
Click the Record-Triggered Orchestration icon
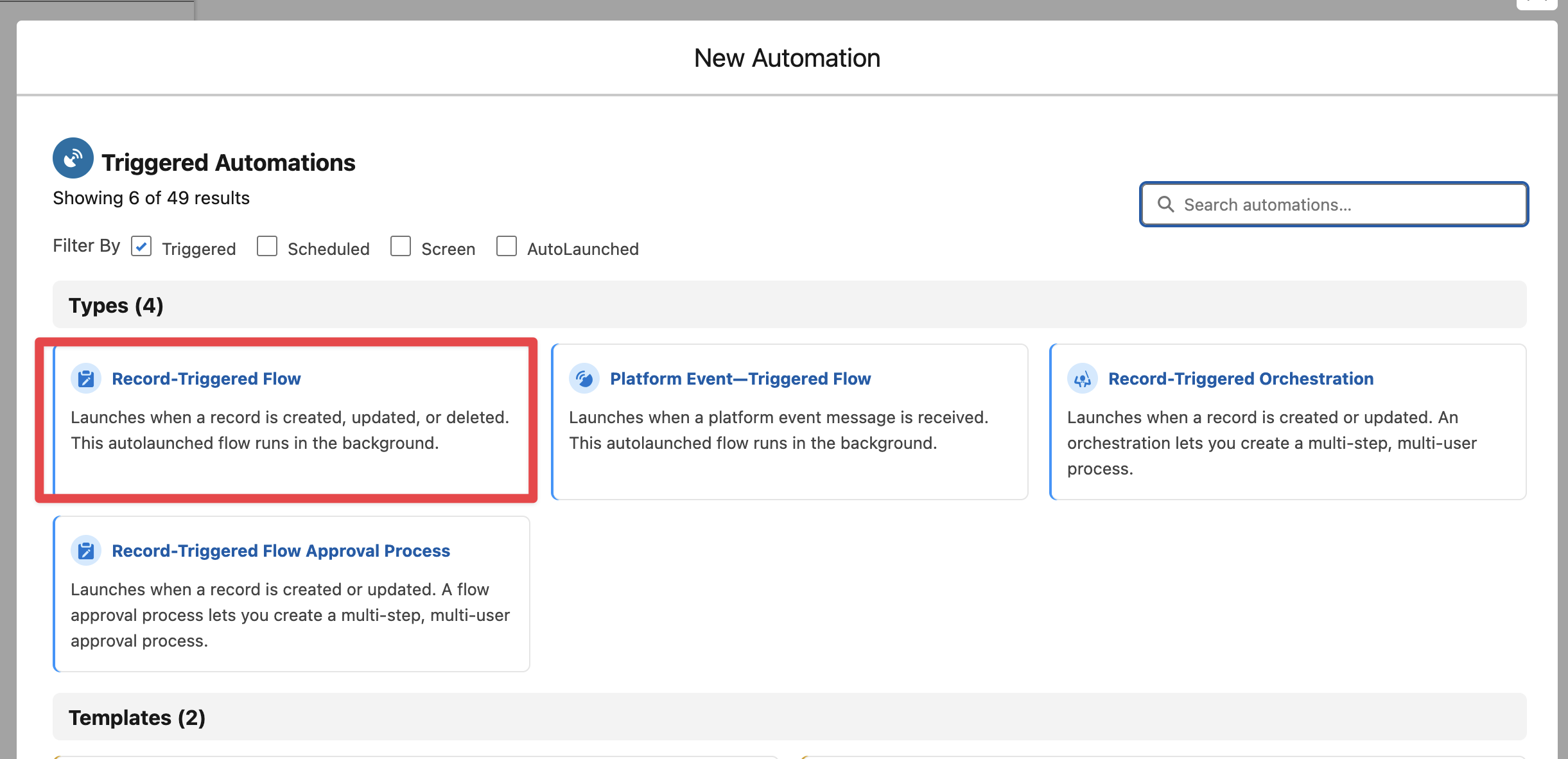(x=1083, y=379)
